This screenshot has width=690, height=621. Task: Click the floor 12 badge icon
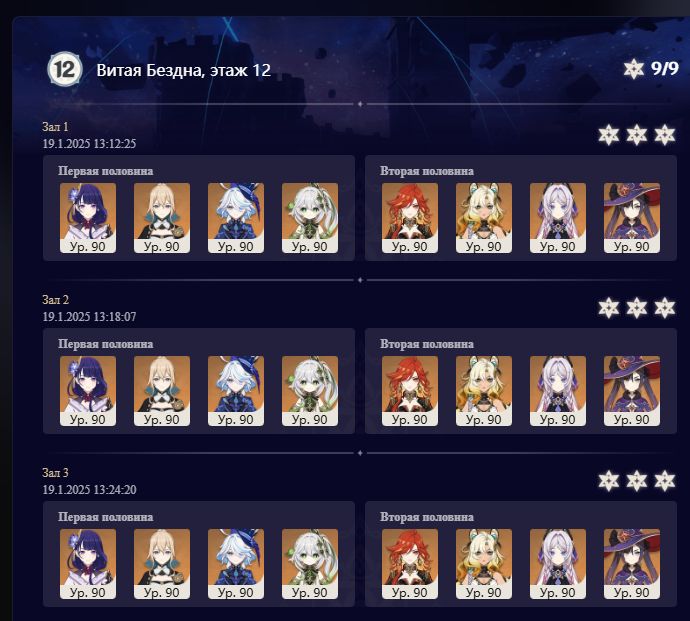[x=65, y=69]
